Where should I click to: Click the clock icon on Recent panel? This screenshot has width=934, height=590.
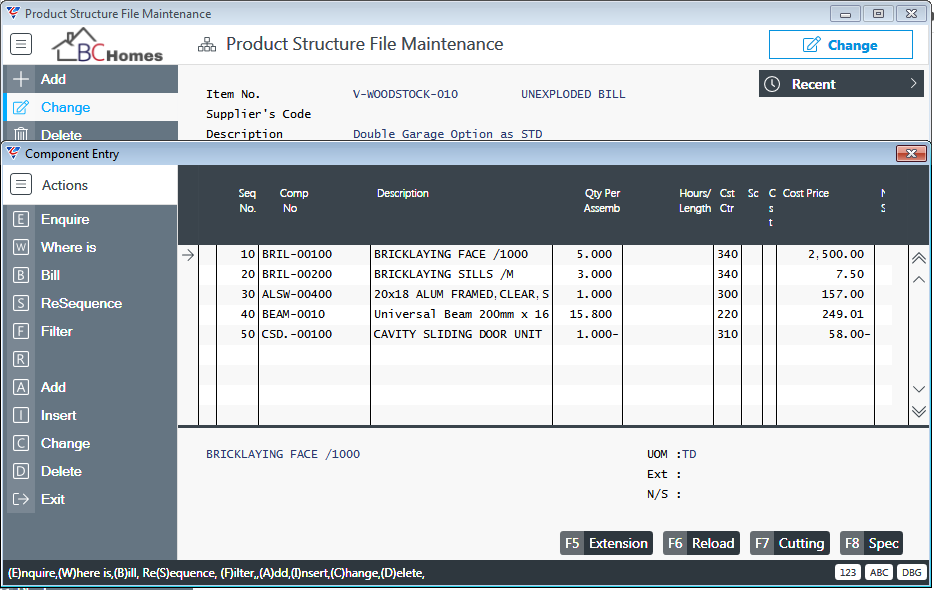(772, 84)
